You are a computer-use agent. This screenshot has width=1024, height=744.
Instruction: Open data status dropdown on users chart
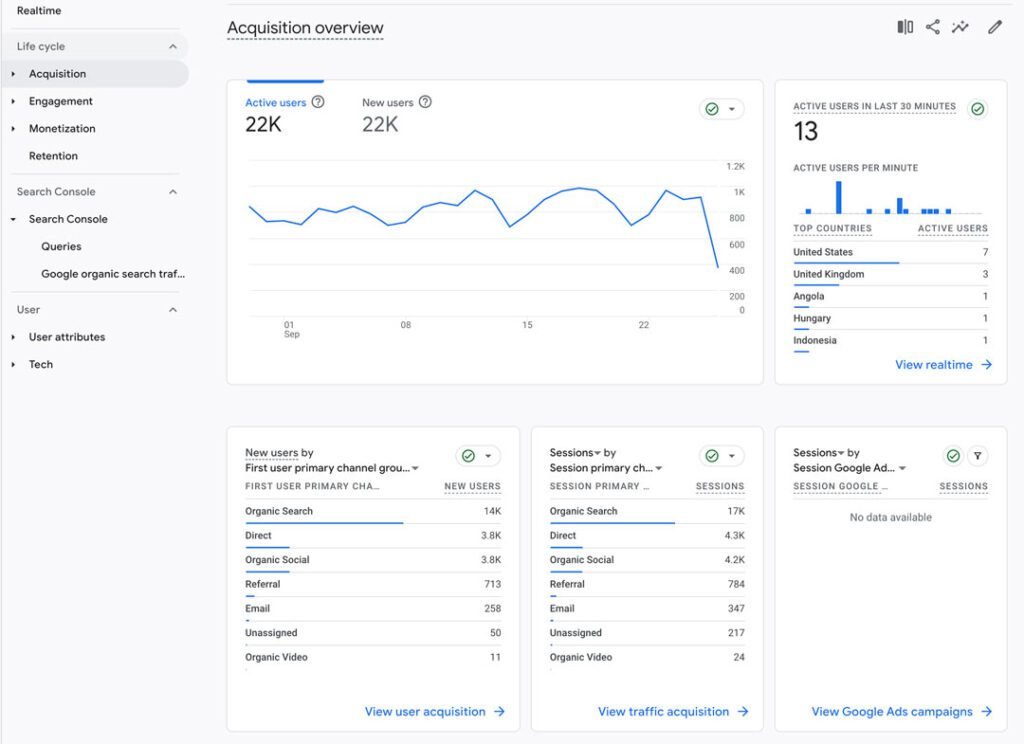click(721, 109)
